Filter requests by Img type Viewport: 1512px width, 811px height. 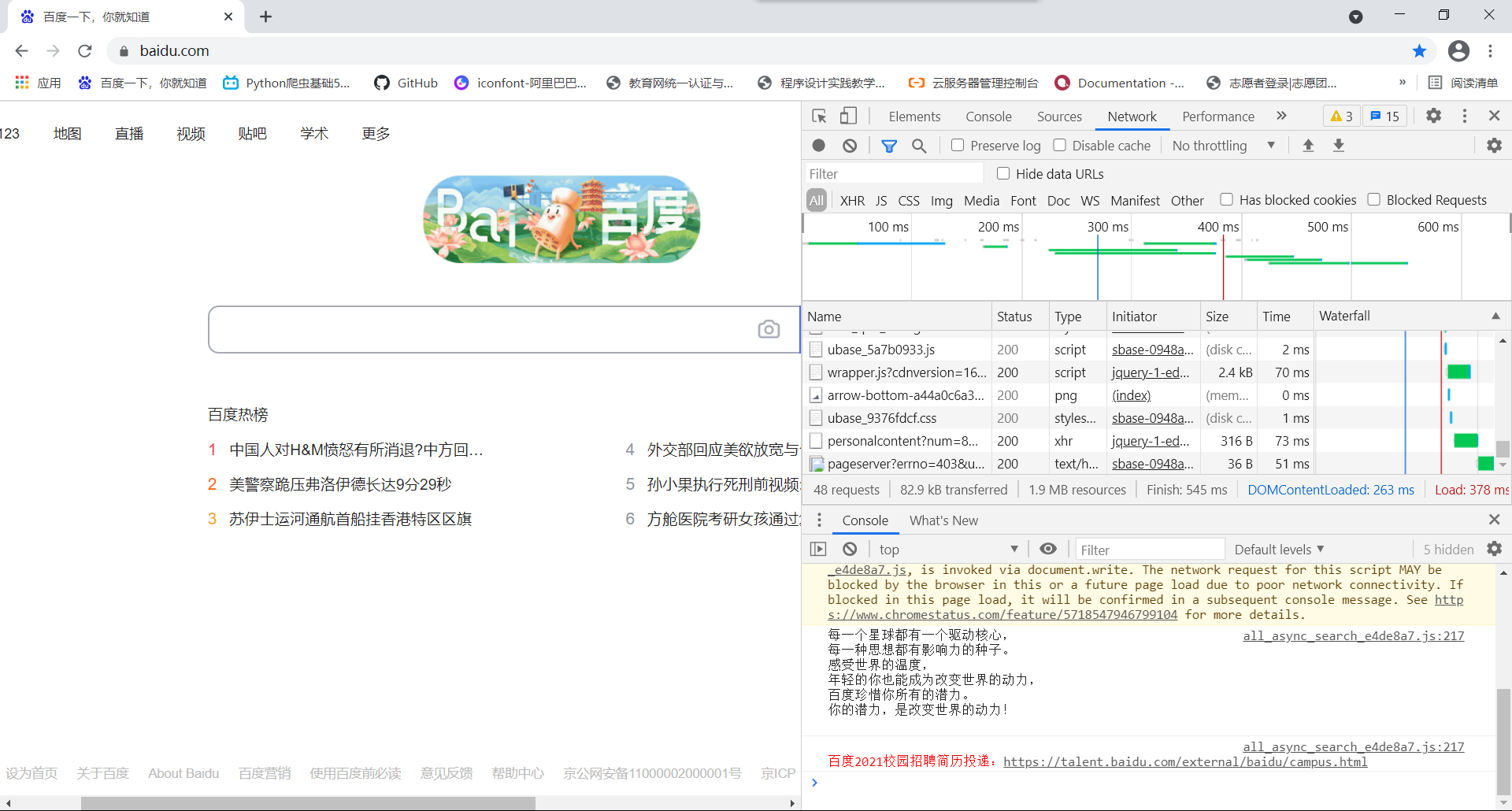click(941, 201)
